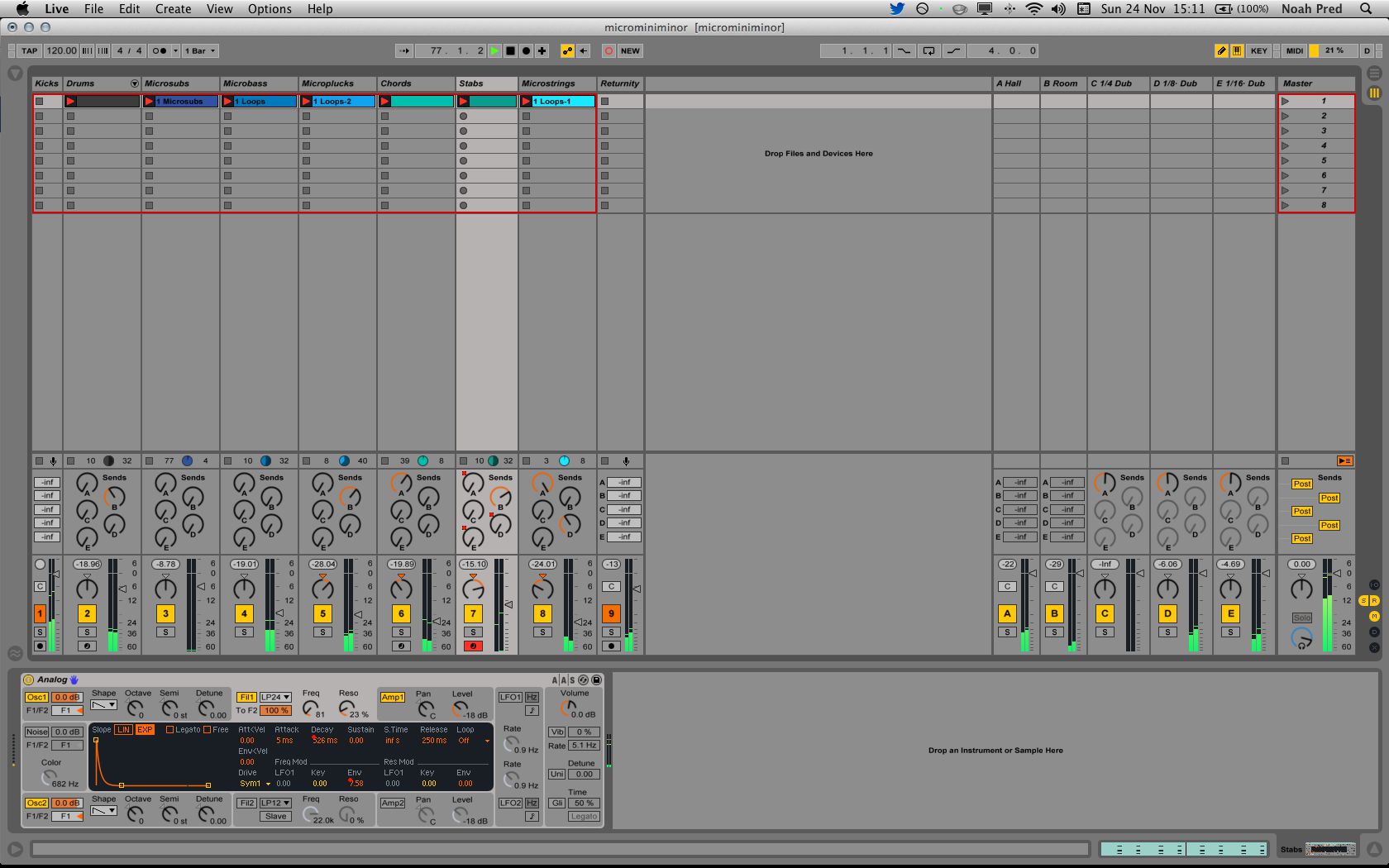Toggle Analog device activator
The width and height of the screenshot is (1389, 868).
click(x=28, y=680)
